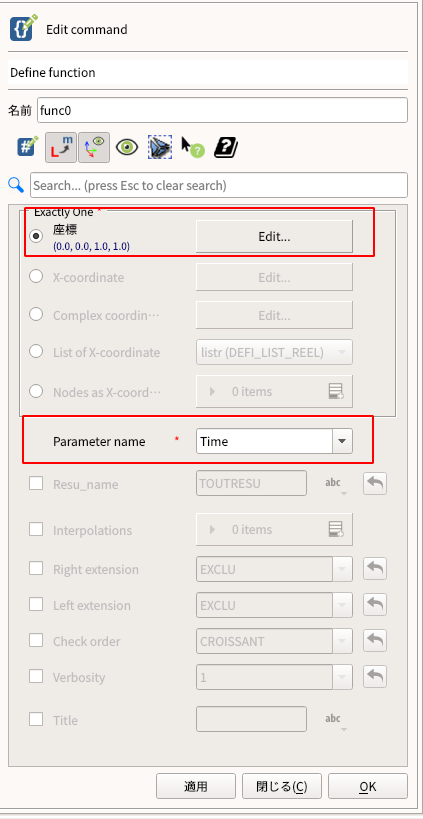The width and height of the screenshot is (423, 819).
Task: Toggle the L-m business translation icon
Action: click(61, 147)
